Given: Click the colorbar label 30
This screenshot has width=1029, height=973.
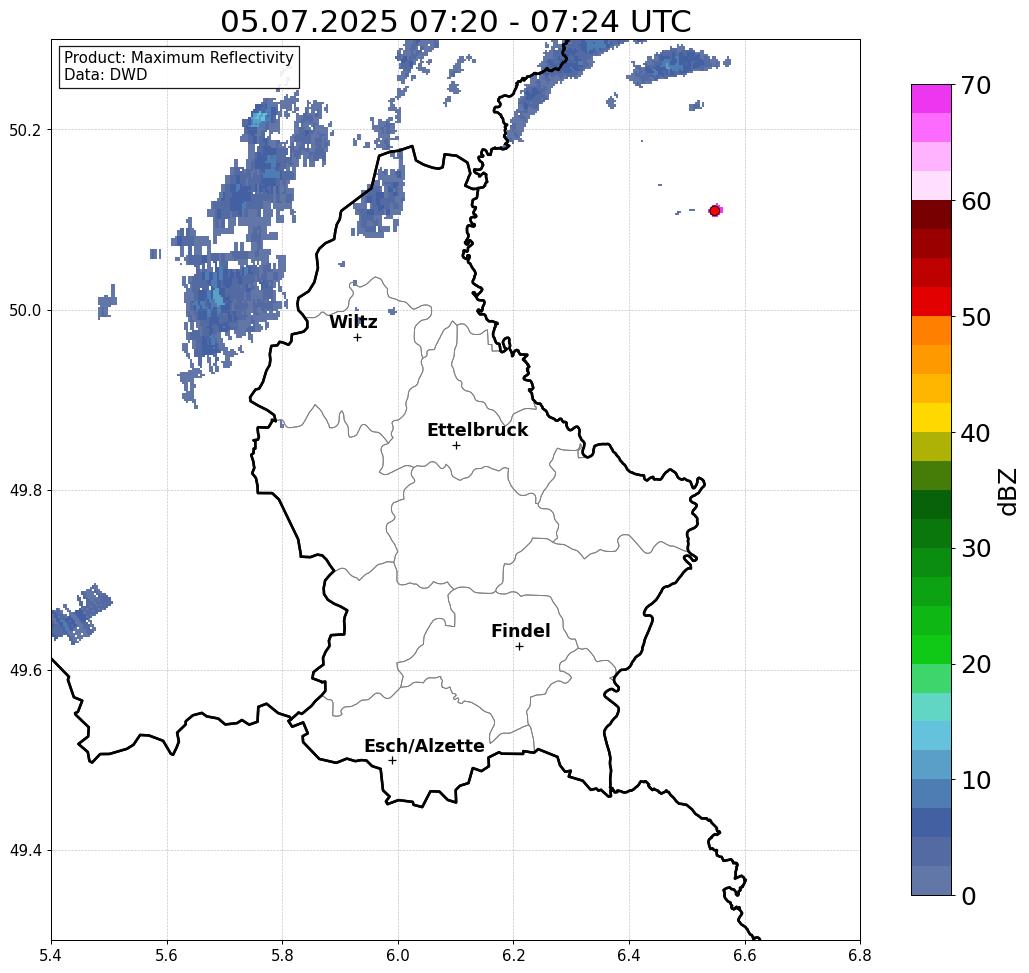Looking at the screenshot, I should 975,549.
